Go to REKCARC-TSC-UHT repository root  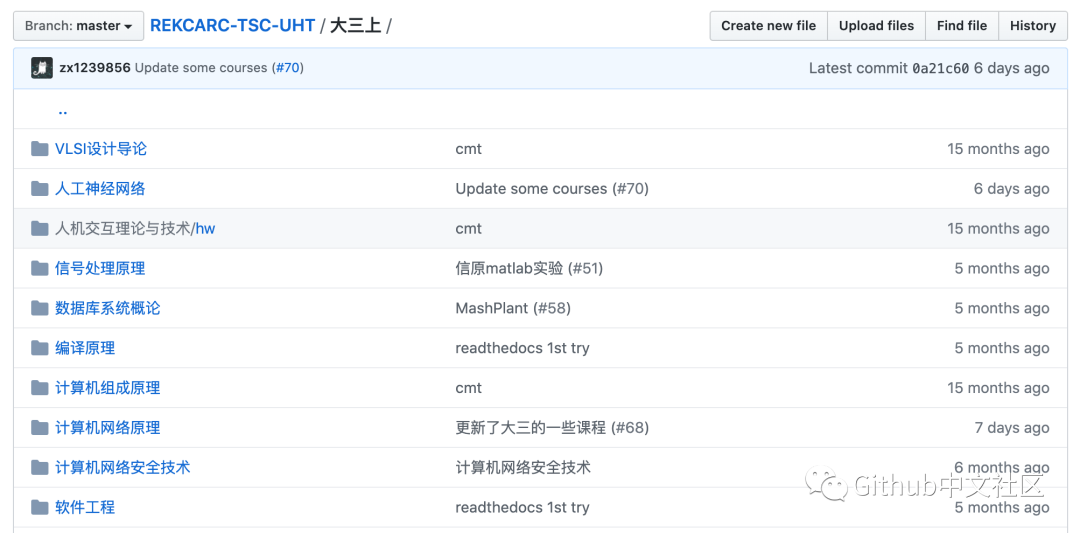click(232, 26)
